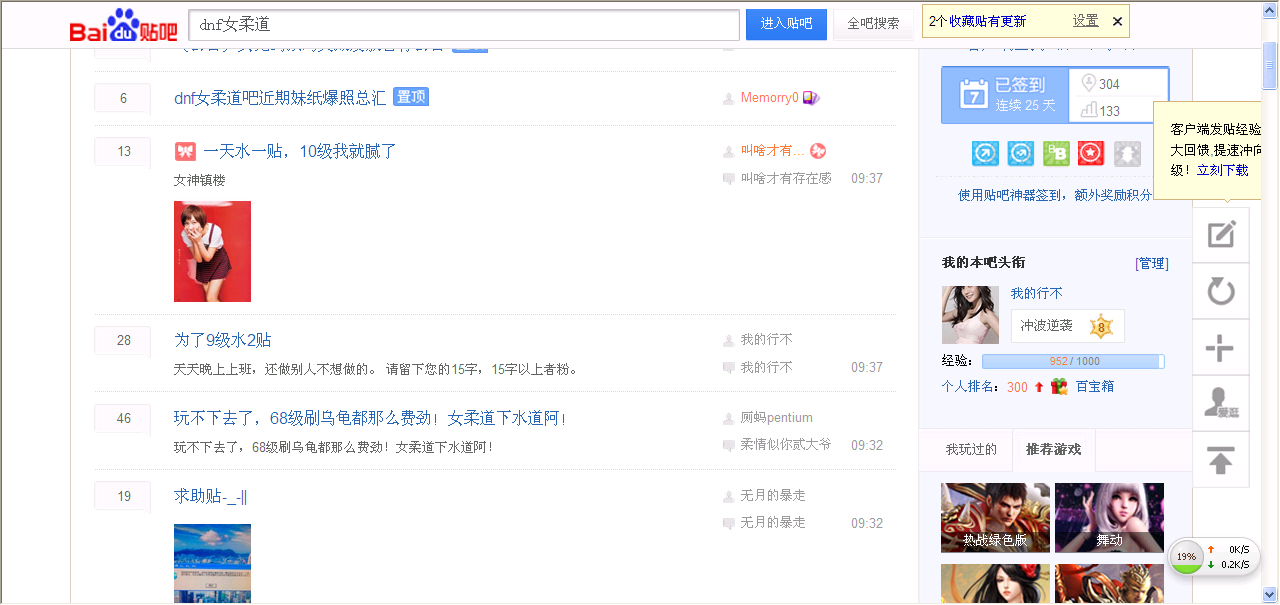Click the blue sky photo thumbnail in 求助贴
1280x605 pixels.
[x=212, y=564]
